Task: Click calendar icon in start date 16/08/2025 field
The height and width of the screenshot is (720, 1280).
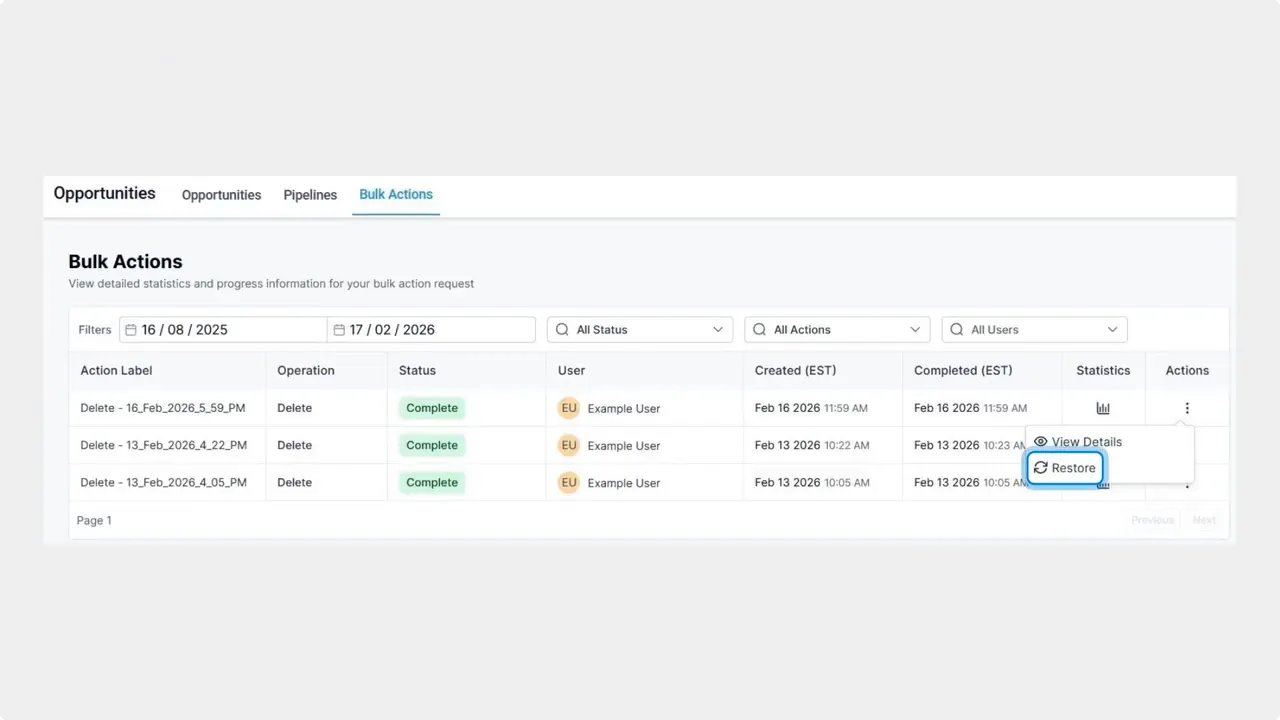Action: 131,330
